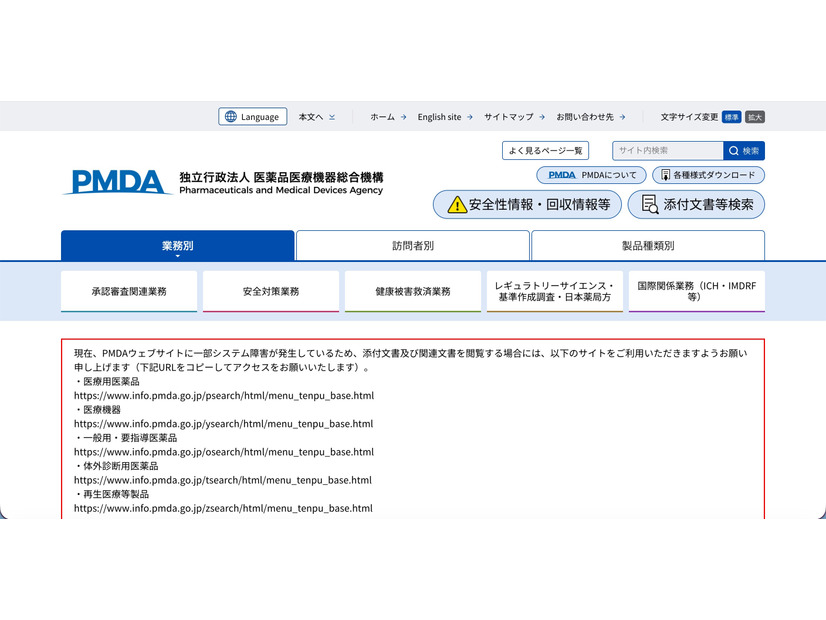Click the arrow icon next to お問い合わせ先

pyautogui.click(x=623, y=117)
